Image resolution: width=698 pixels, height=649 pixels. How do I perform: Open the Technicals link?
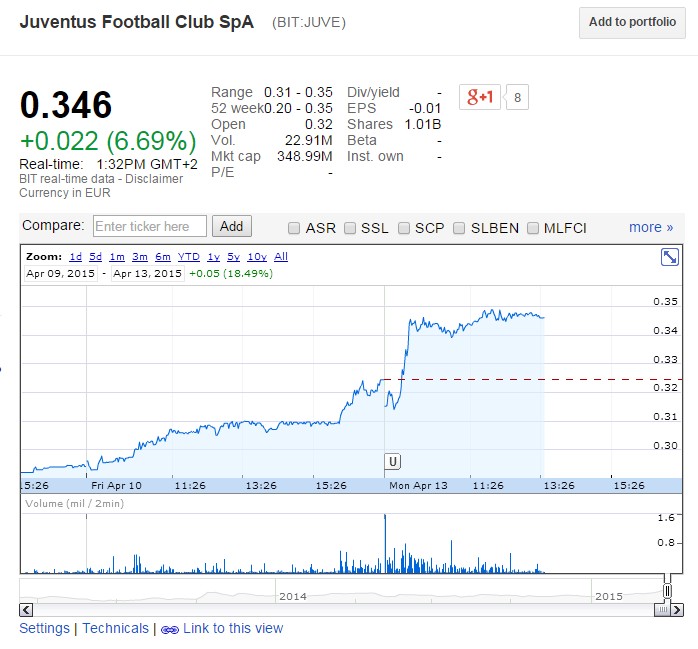click(x=115, y=628)
